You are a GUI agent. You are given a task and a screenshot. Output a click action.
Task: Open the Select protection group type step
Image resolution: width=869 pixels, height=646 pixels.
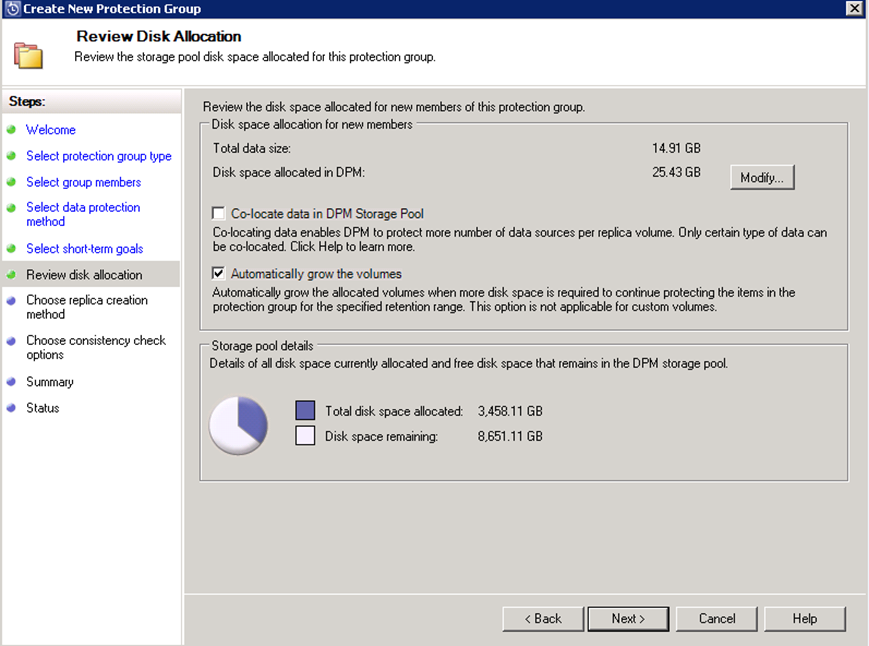tap(99, 156)
